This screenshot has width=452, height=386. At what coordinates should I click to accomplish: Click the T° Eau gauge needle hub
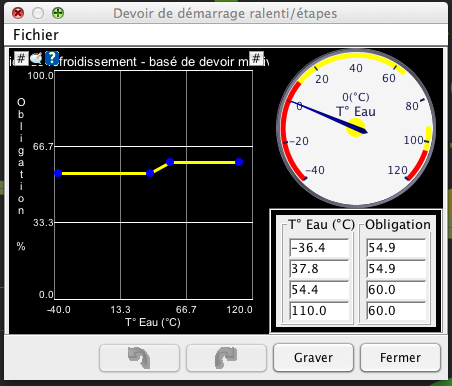(355, 127)
